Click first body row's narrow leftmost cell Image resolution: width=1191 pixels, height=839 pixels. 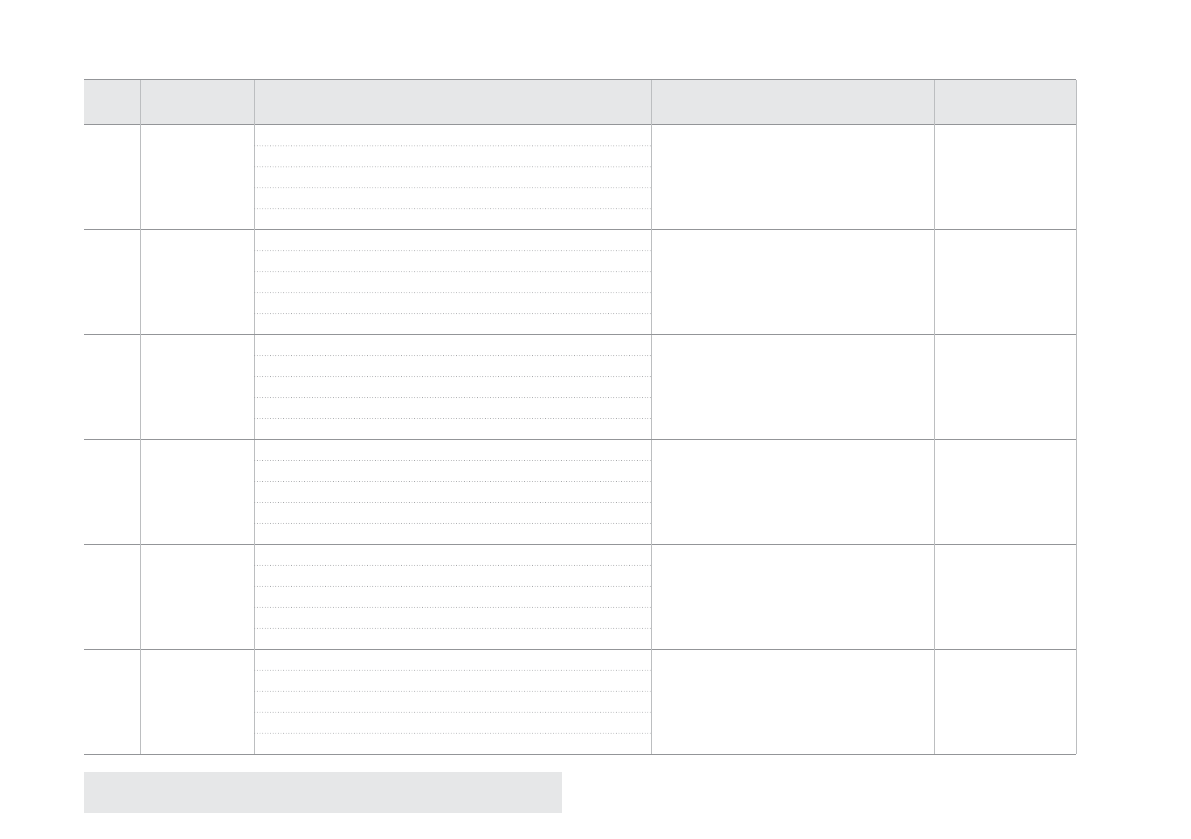tap(112, 177)
